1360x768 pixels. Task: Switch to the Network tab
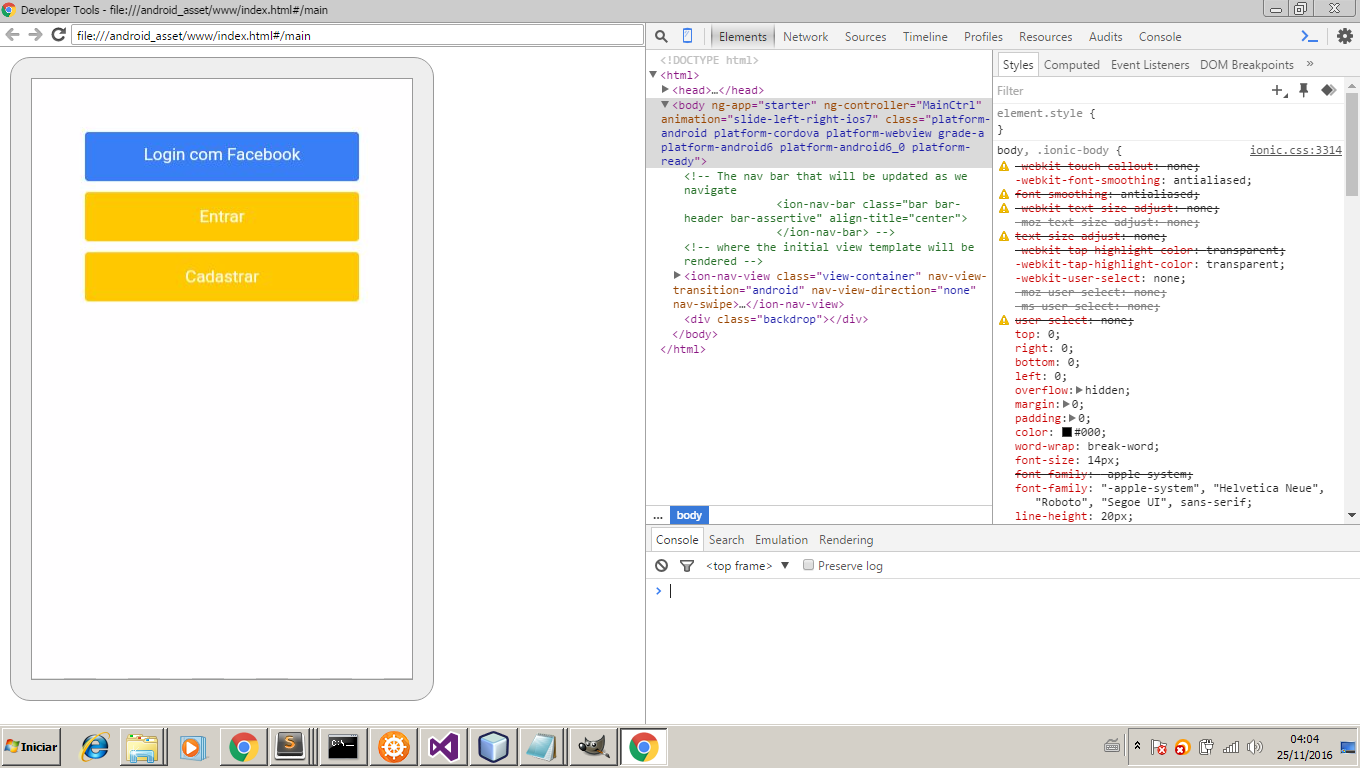coord(805,37)
